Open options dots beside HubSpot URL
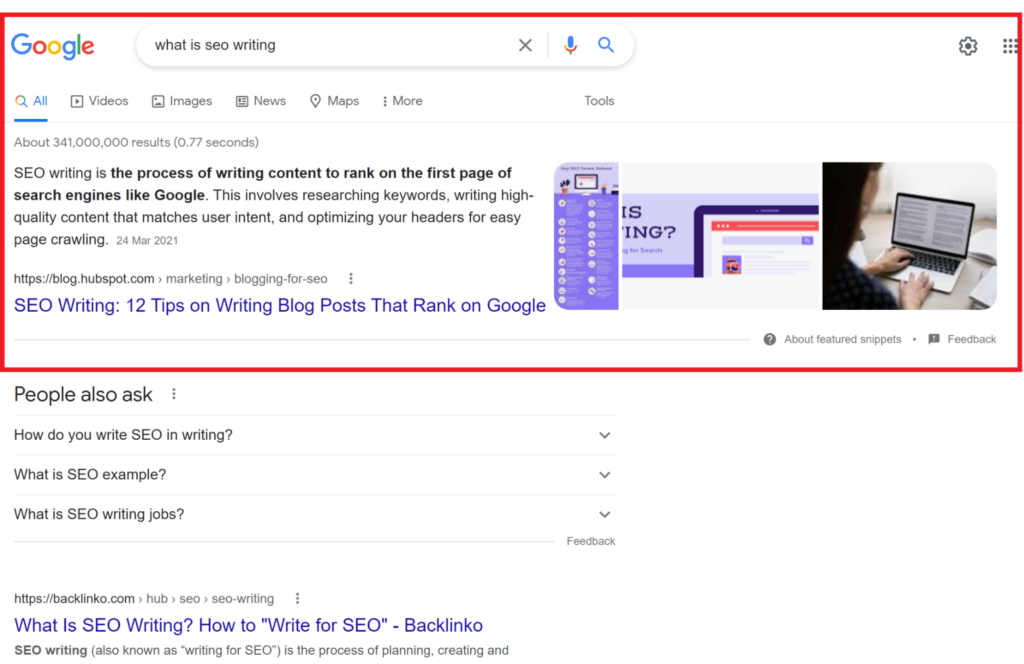 pyautogui.click(x=351, y=279)
